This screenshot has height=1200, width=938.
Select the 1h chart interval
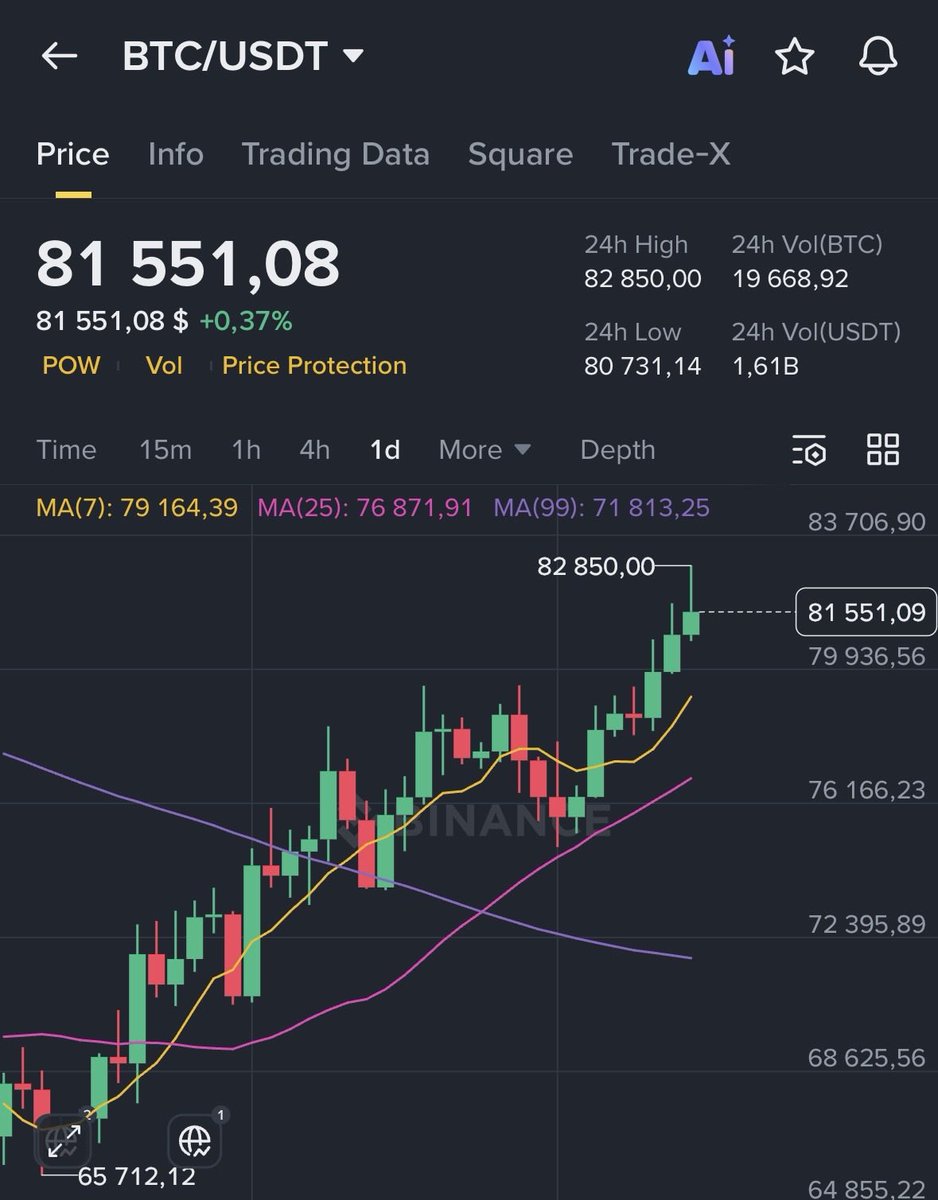[x=246, y=450]
